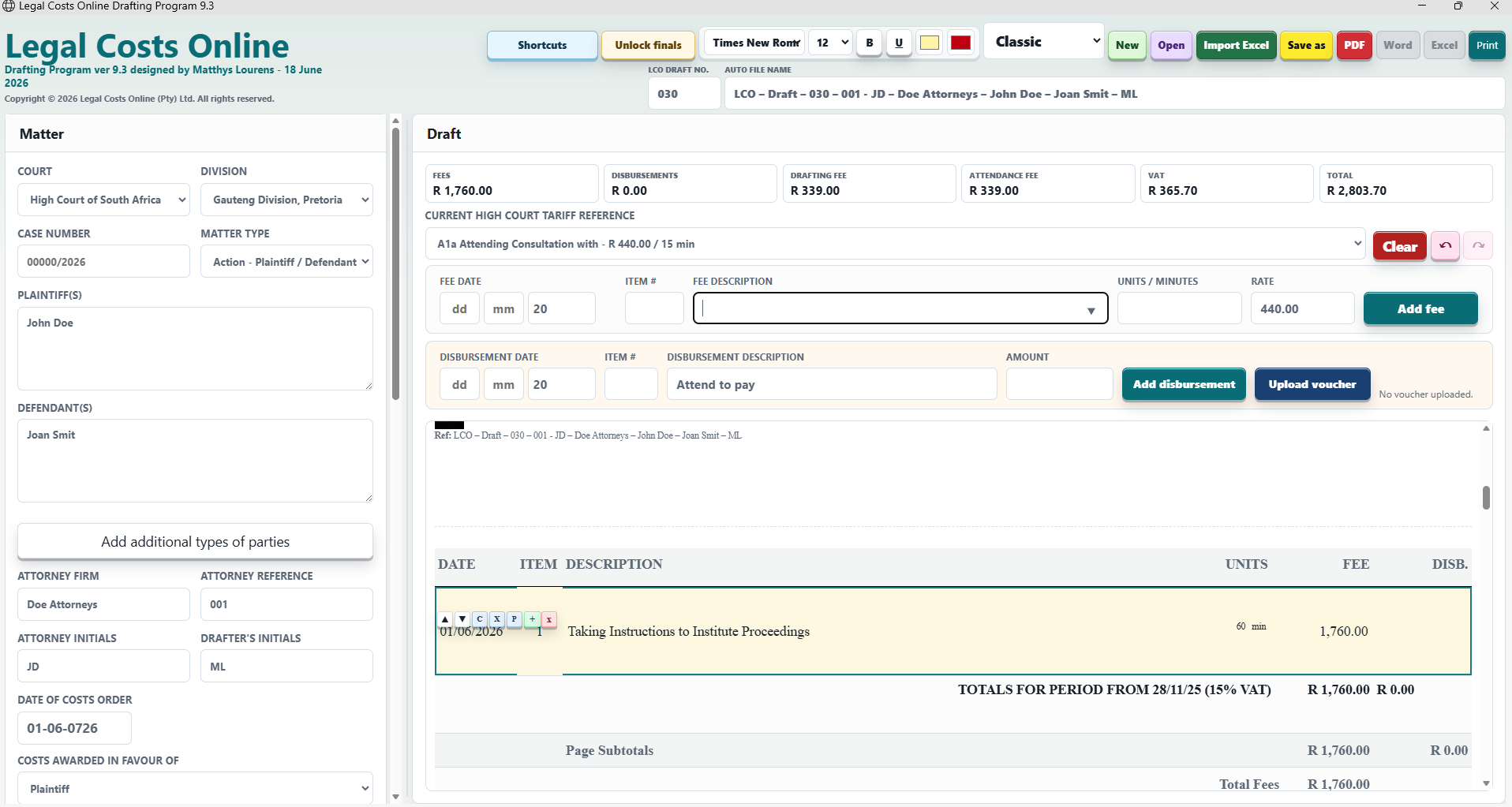
Task: Export the draft with the PDF button
Action: pyautogui.click(x=1354, y=45)
